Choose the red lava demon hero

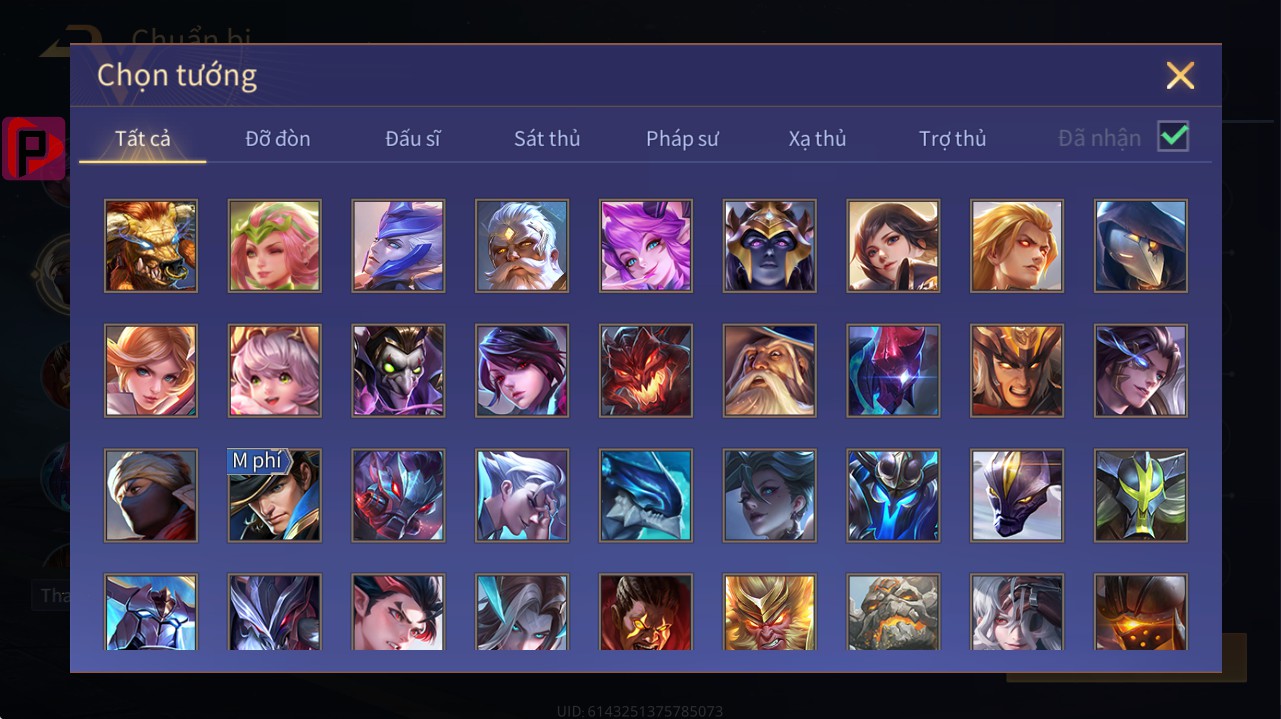[x=646, y=370]
